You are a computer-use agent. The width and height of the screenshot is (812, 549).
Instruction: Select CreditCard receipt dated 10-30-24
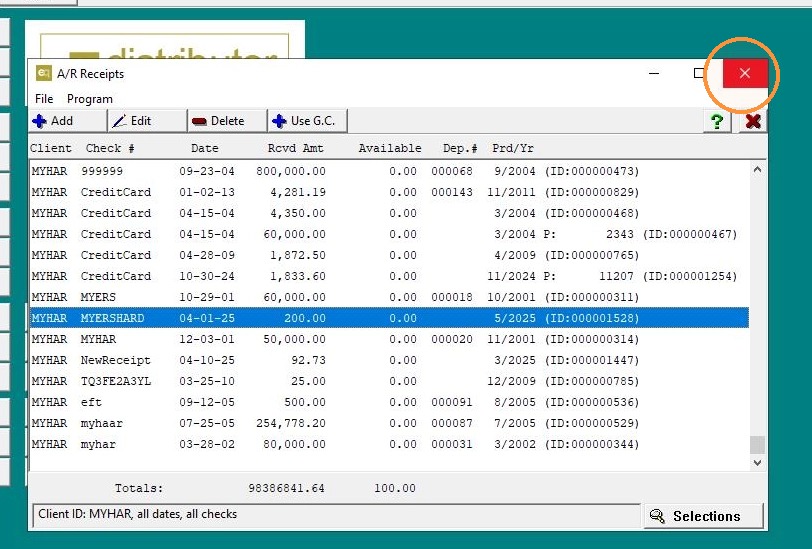click(x=389, y=276)
